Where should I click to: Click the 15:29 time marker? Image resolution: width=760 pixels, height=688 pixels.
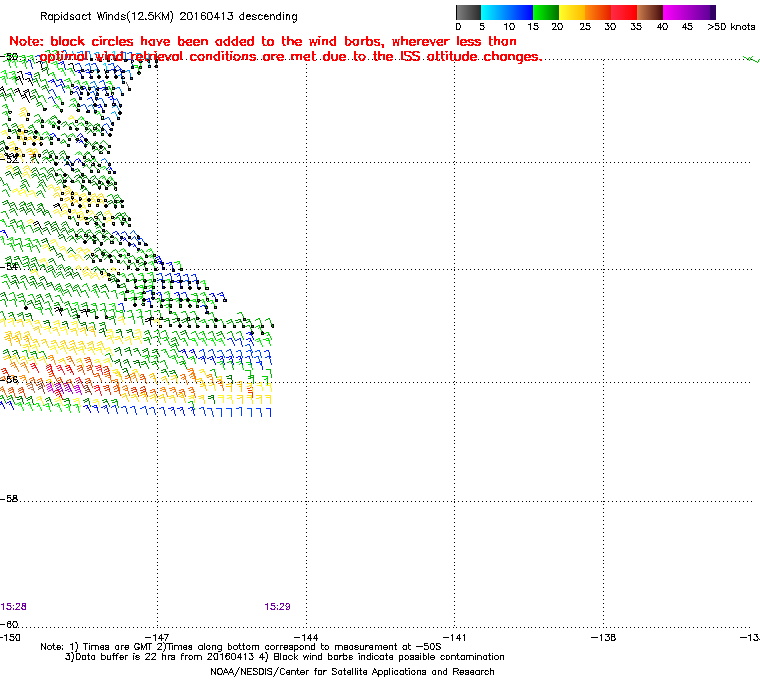pos(277,607)
